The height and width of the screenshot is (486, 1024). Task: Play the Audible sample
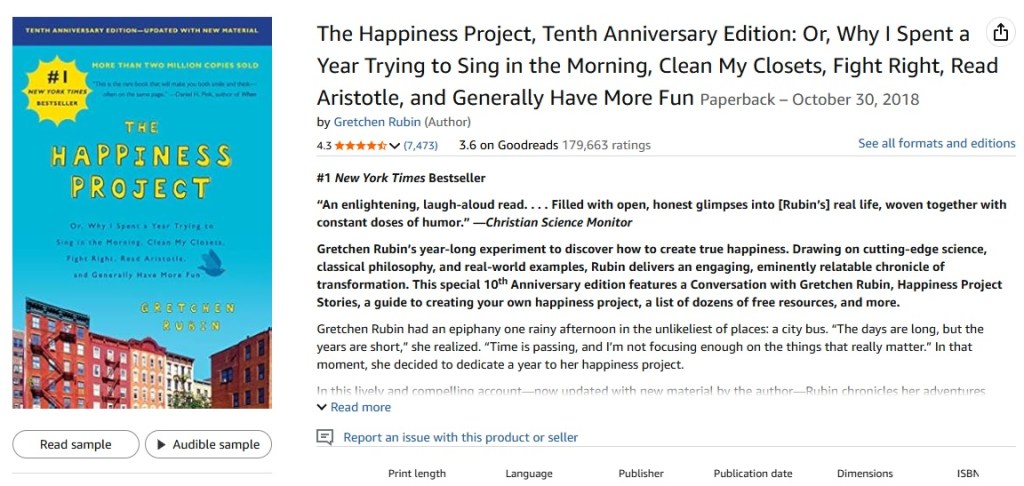point(207,444)
